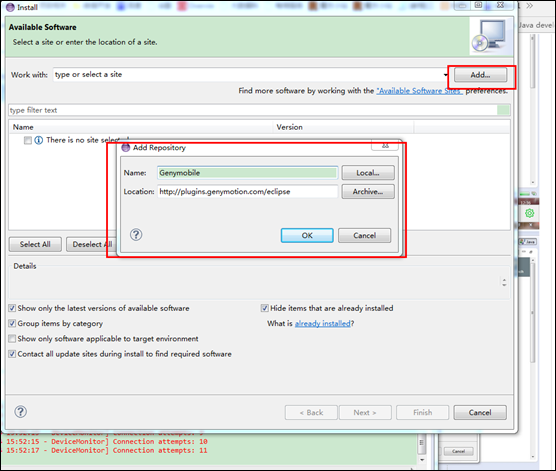Toggle 'Contact all update sites during install' checkbox
This screenshot has width=556, height=471.
coord(12,354)
